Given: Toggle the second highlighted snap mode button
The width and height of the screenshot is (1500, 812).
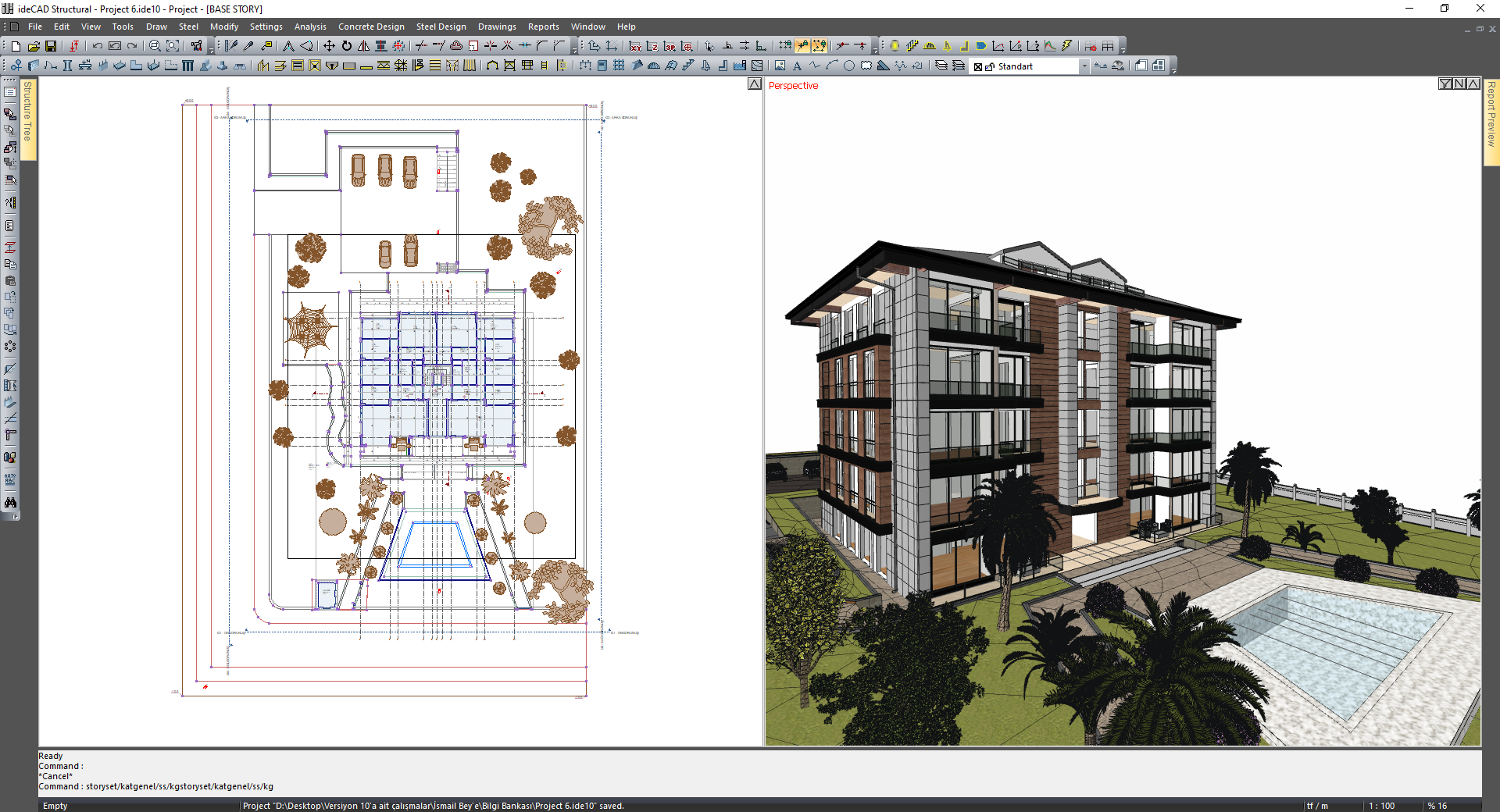Looking at the screenshot, I should click(820, 46).
